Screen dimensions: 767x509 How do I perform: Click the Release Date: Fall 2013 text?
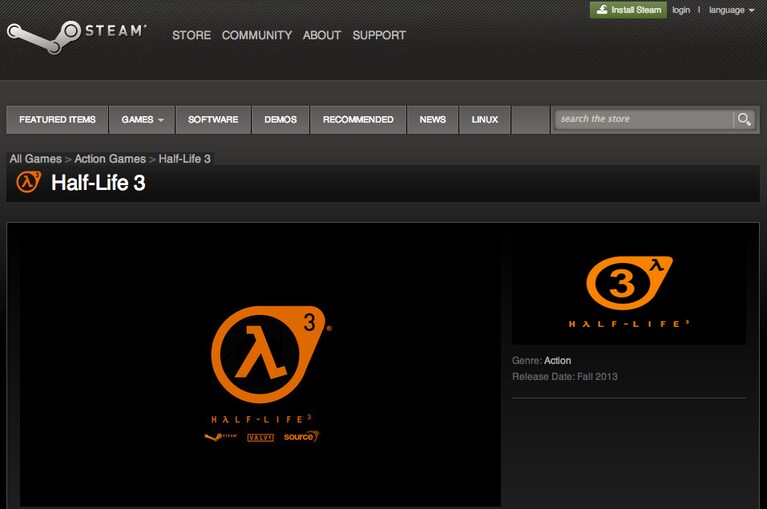(565, 376)
